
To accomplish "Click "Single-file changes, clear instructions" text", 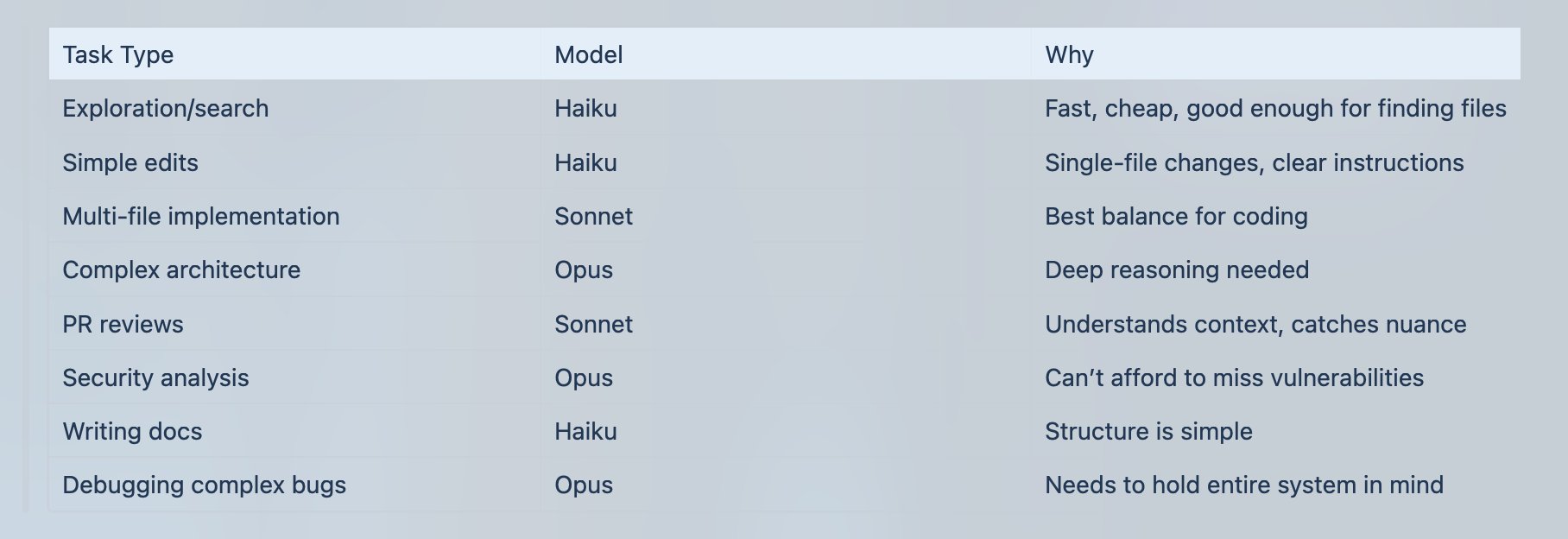I will tap(1254, 163).
